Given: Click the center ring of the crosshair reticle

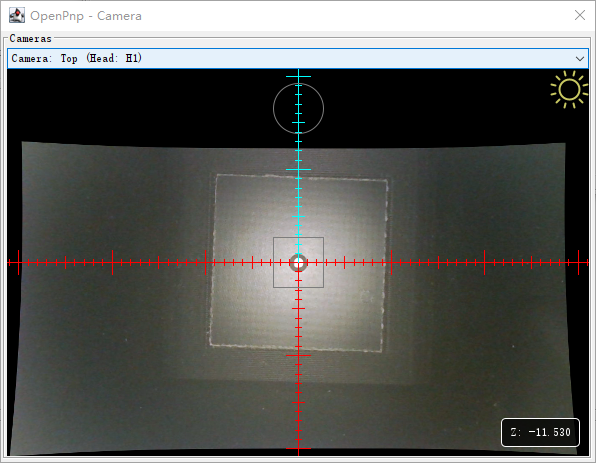Looking at the screenshot, I should tap(298, 263).
